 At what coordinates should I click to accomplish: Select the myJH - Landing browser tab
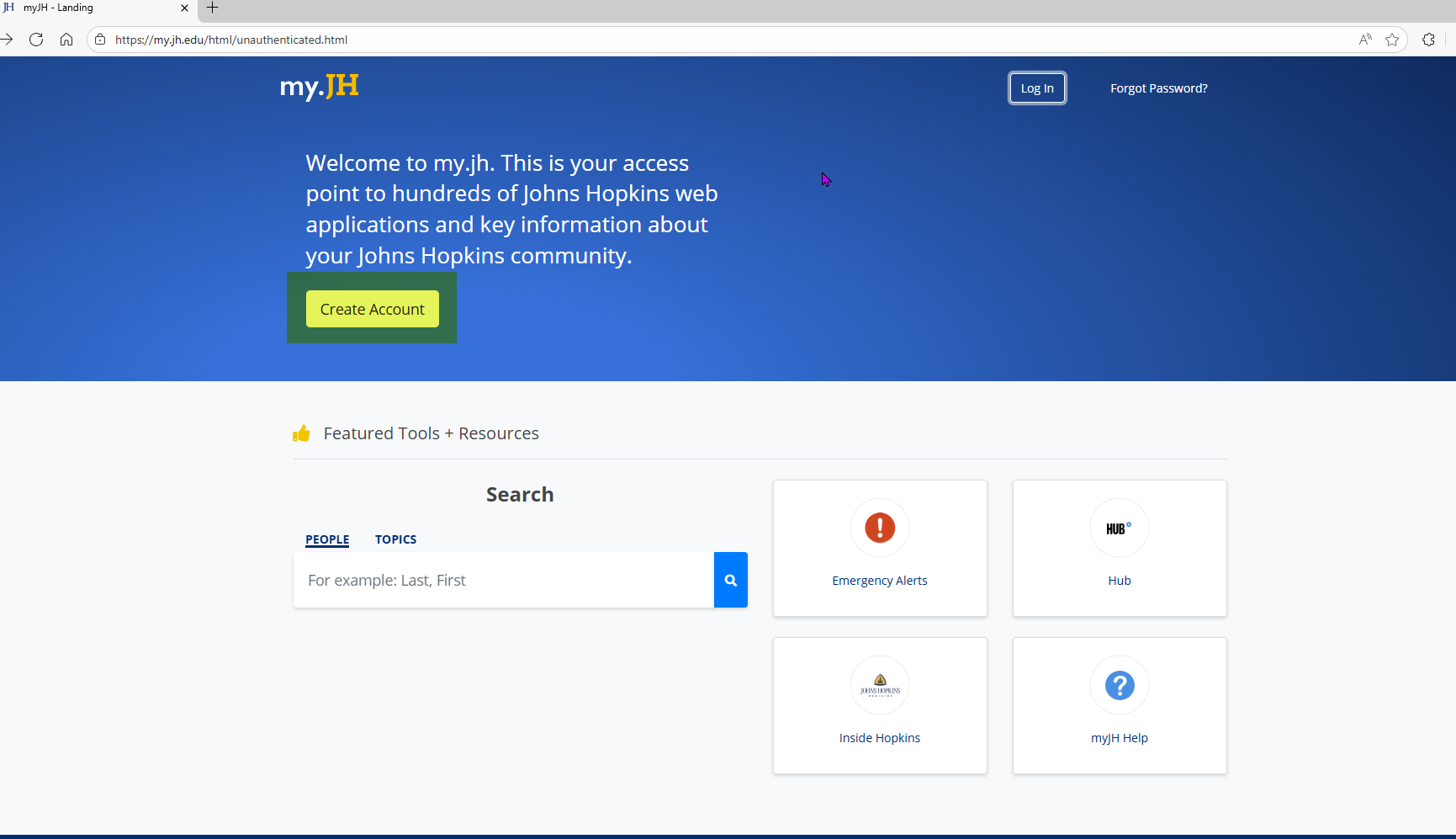pyautogui.click(x=97, y=8)
